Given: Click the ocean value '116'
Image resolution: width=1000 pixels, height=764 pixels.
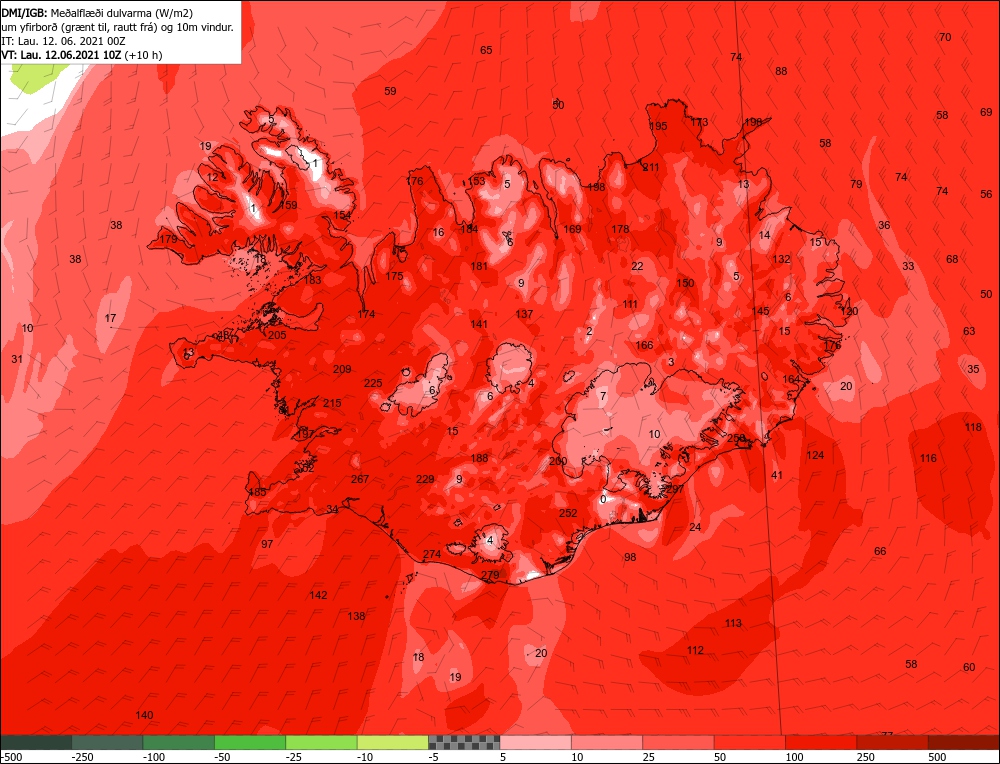Looking at the screenshot, I should click(x=928, y=458).
